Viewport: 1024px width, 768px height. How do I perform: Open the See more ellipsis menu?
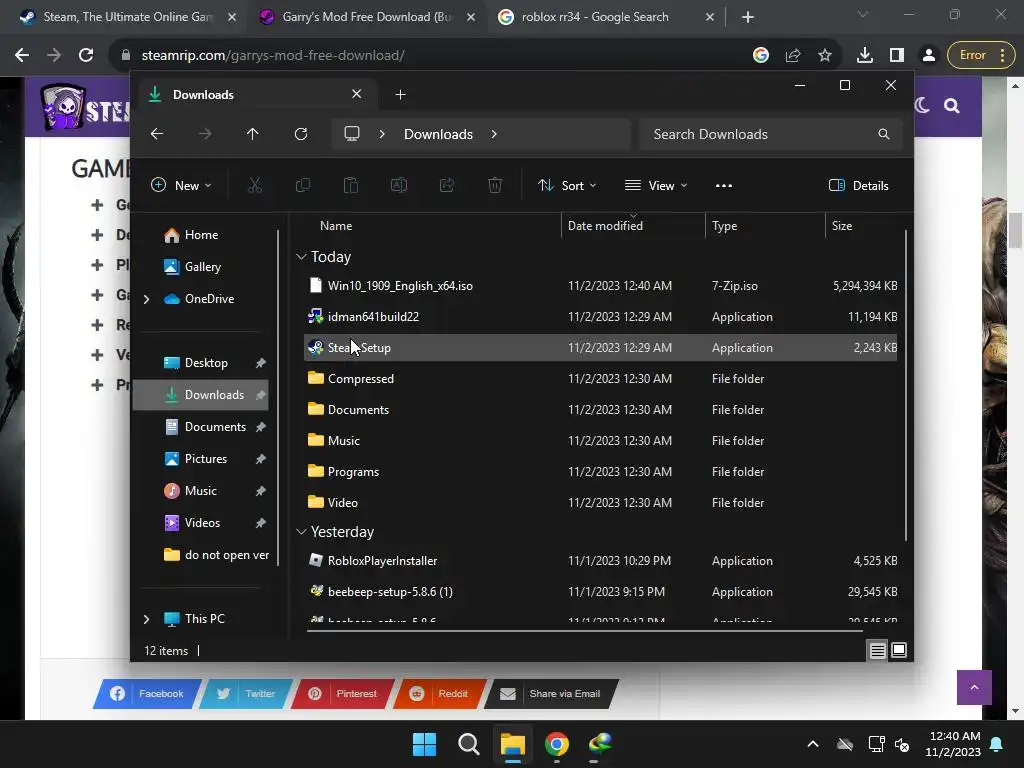[724, 185]
